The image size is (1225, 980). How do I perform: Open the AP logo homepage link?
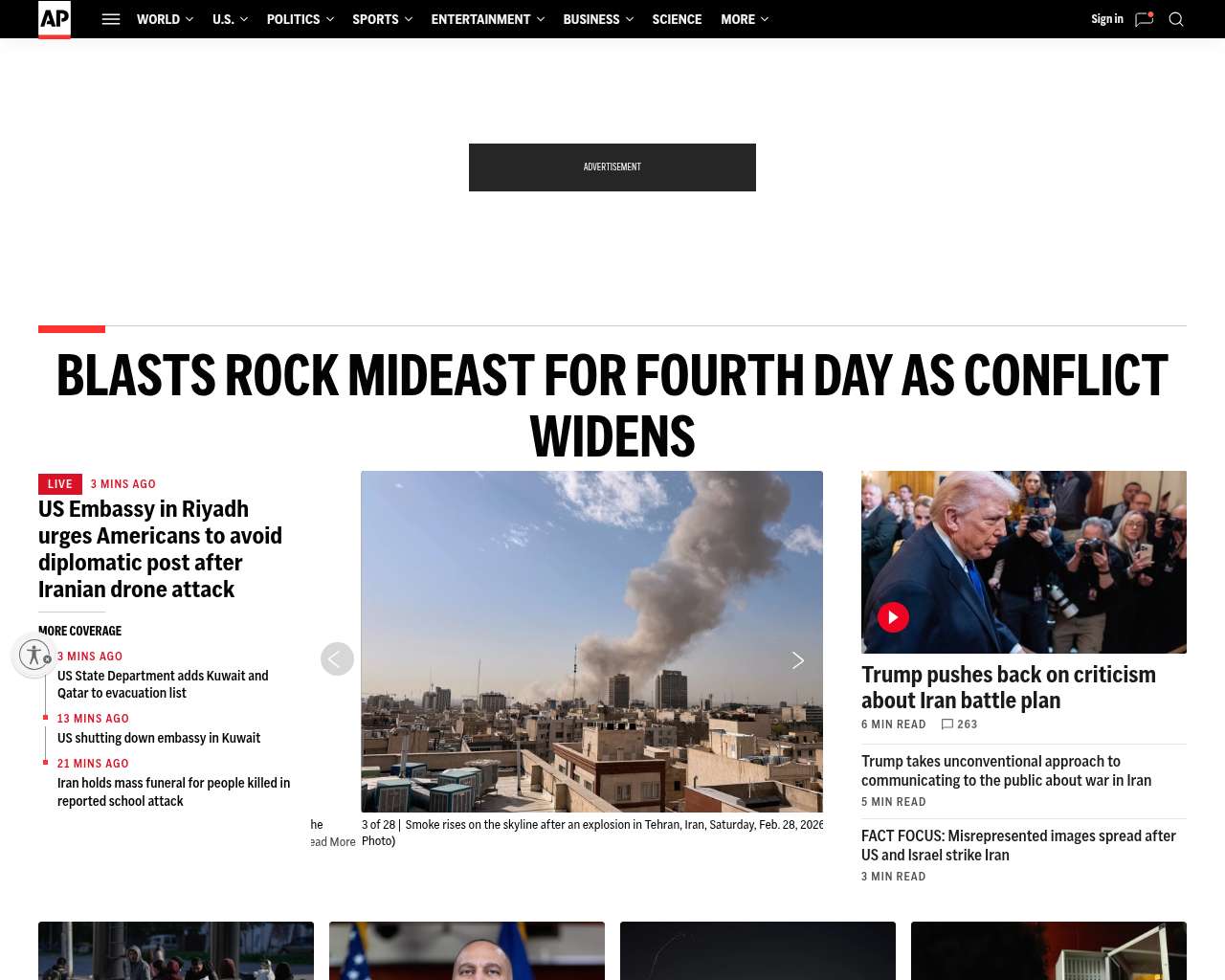click(55, 19)
